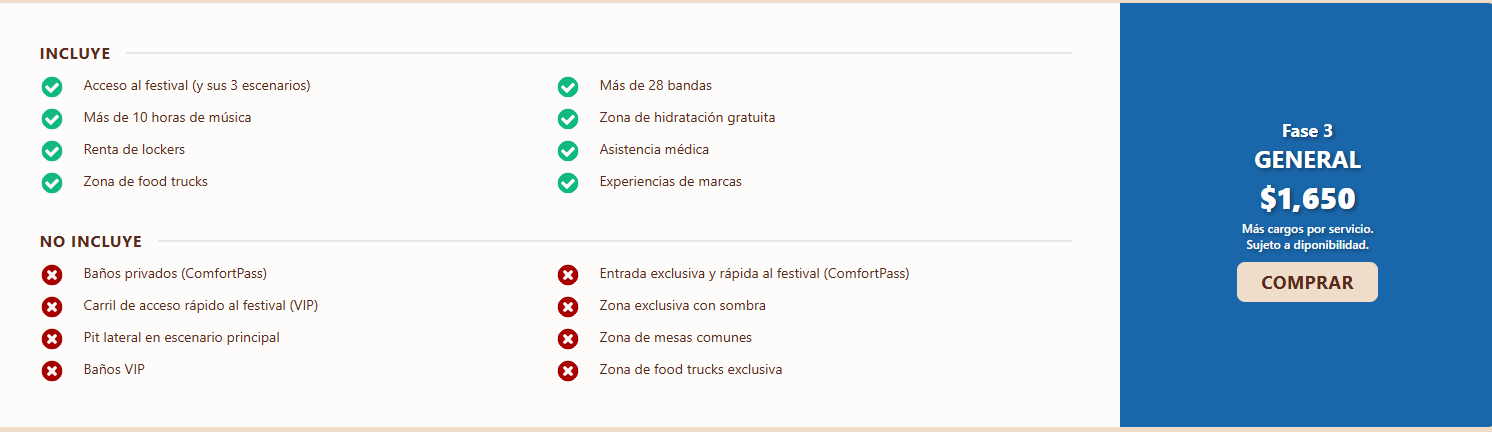Click the green check for Asistencia médica
This screenshot has height=432, width=1492.
568,151
